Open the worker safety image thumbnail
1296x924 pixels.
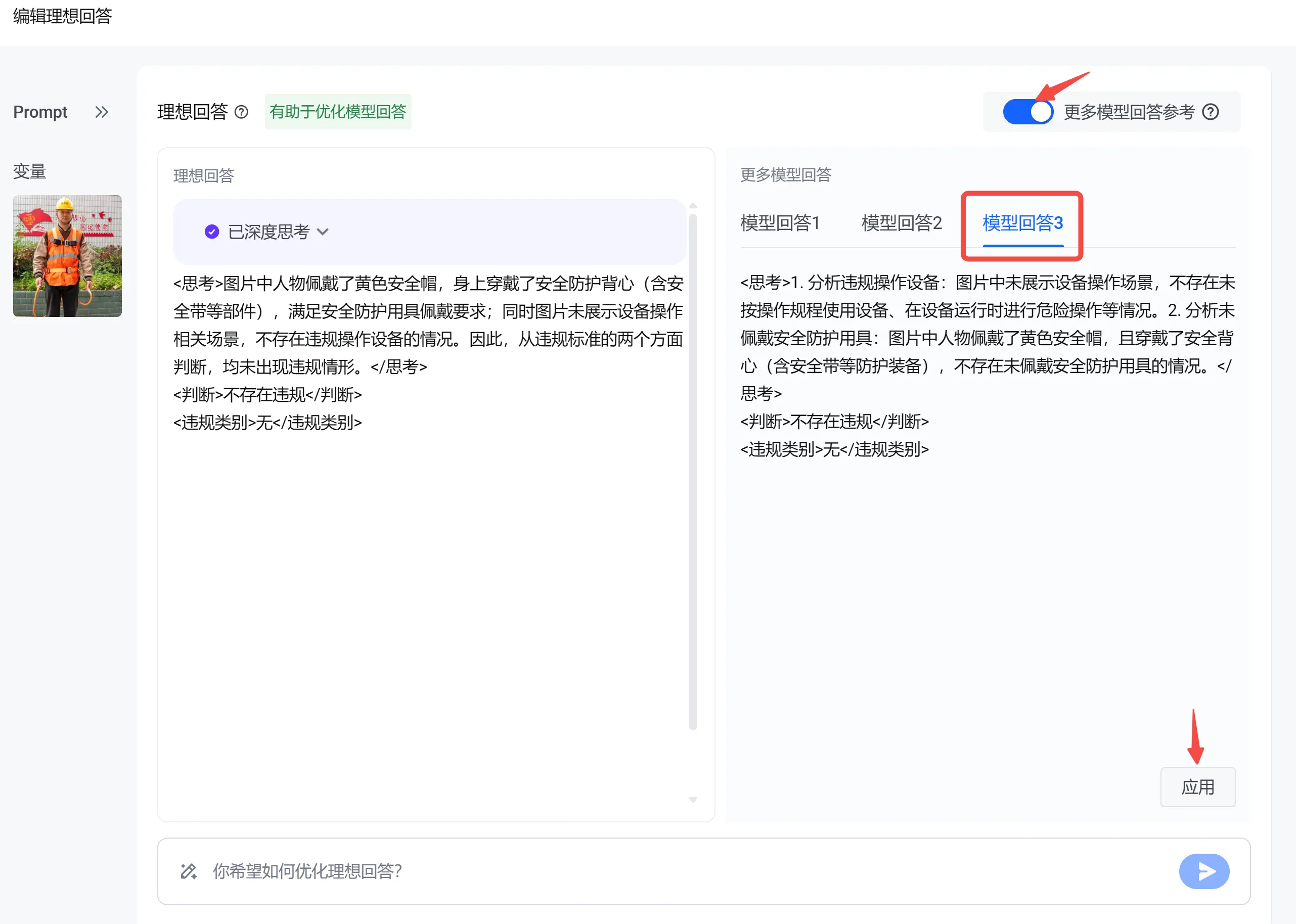click(67, 255)
